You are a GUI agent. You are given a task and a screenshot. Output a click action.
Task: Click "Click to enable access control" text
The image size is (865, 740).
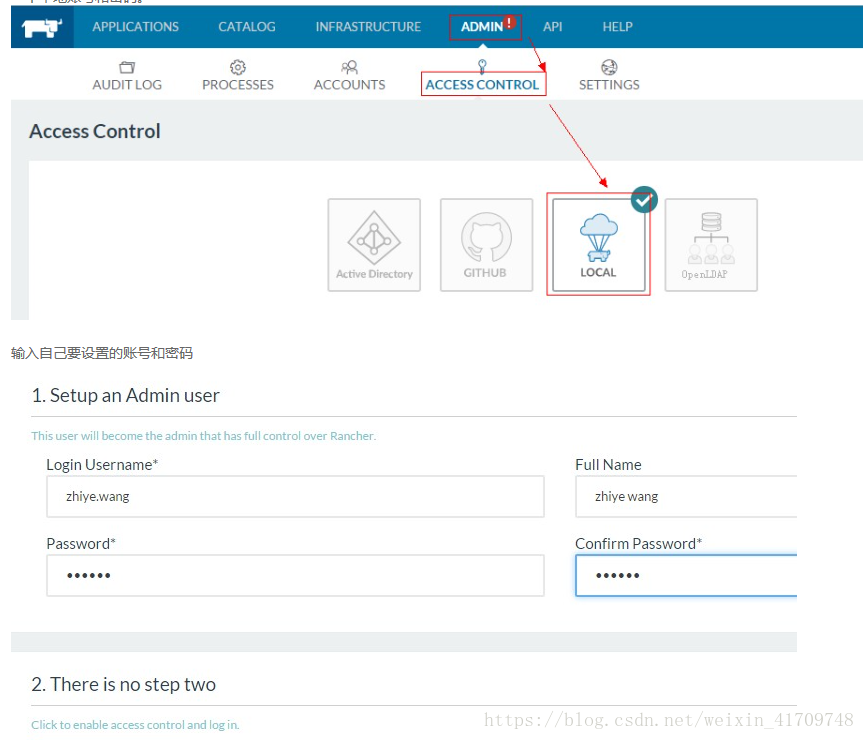coord(135,725)
